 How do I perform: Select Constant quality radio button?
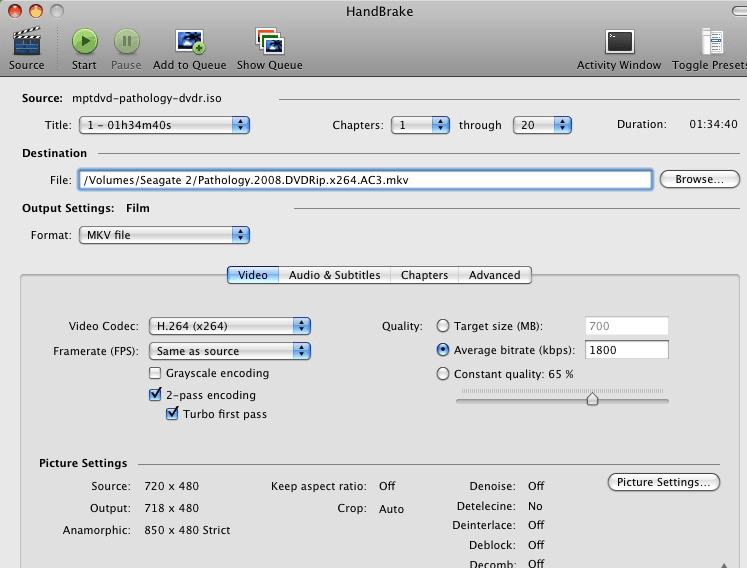[443, 374]
